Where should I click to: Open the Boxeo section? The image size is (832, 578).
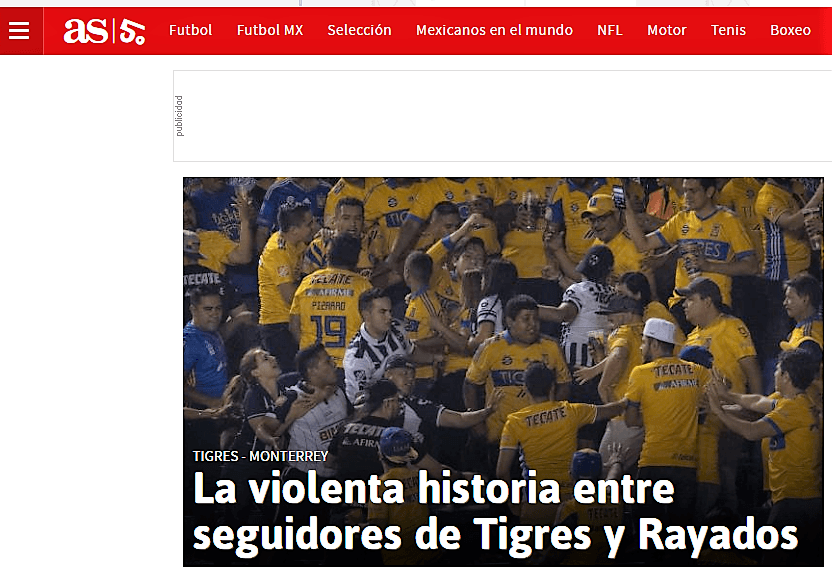tap(788, 30)
